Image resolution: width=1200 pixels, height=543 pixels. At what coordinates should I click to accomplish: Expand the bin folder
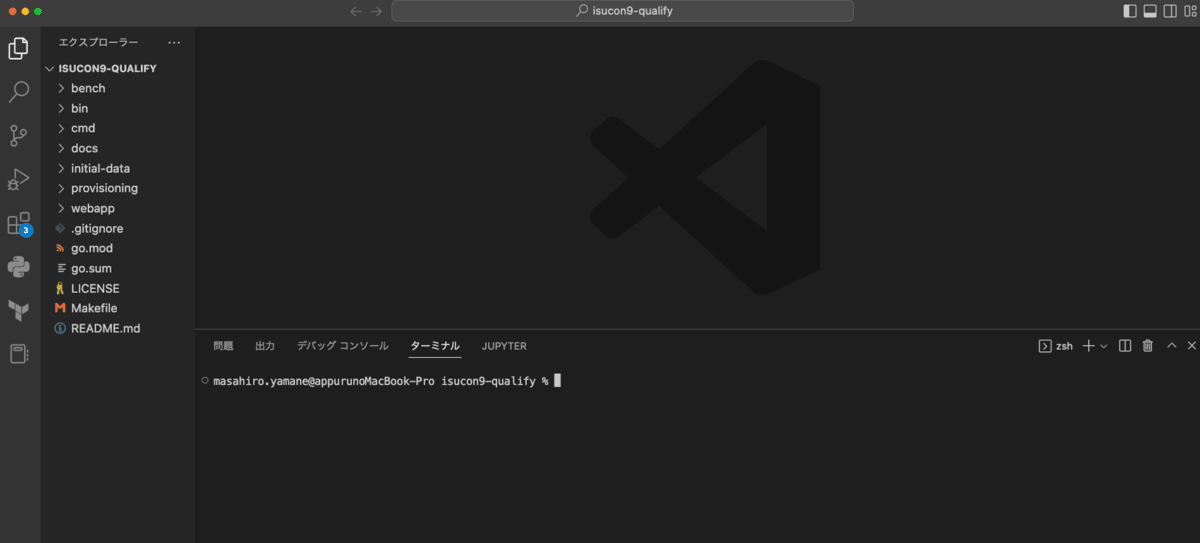[x=118, y=108]
